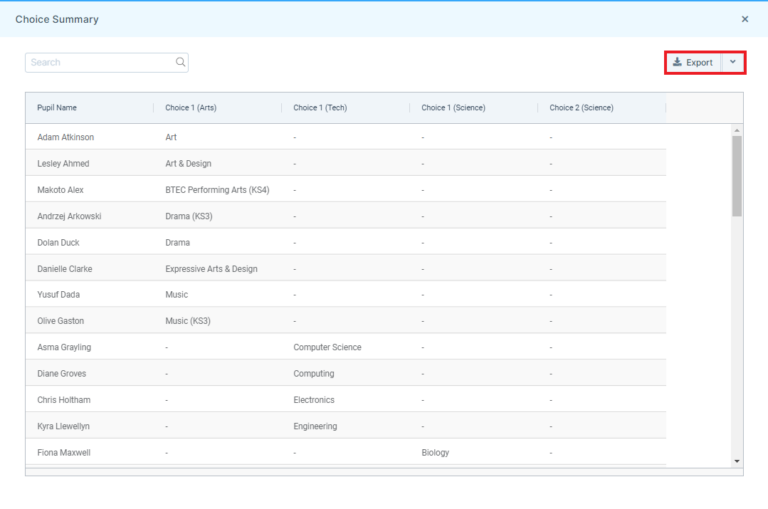The image size is (768, 509).
Task: Sort by Pupil Name column header
Action: coord(57,108)
